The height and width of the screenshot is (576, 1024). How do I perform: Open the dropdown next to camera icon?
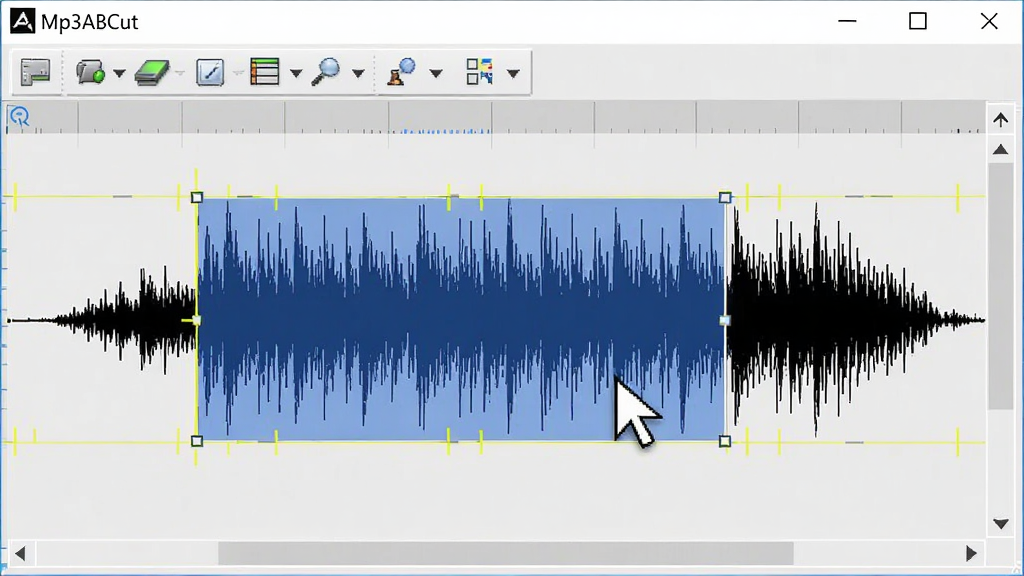(120, 73)
